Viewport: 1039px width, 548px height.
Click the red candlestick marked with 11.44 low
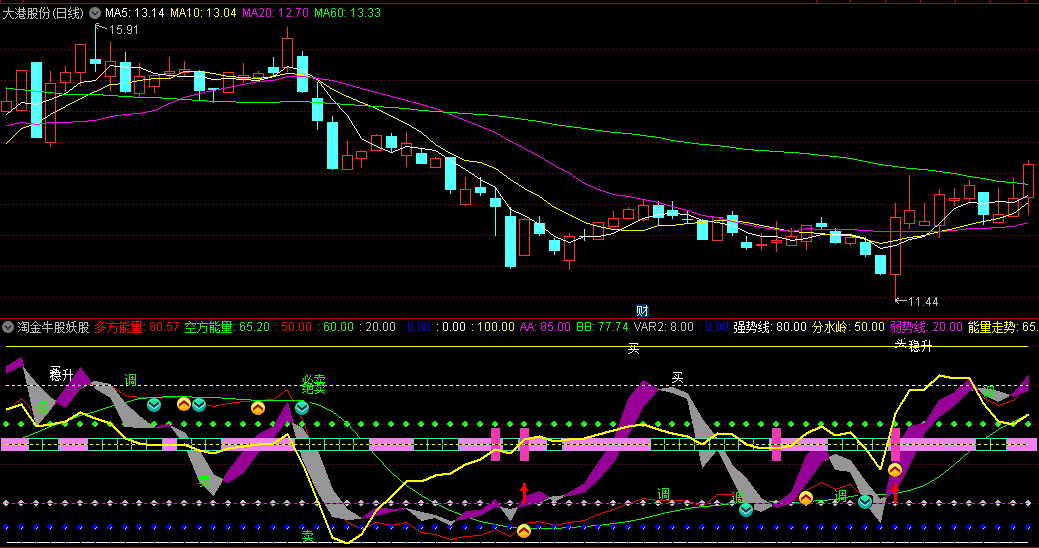tap(896, 247)
